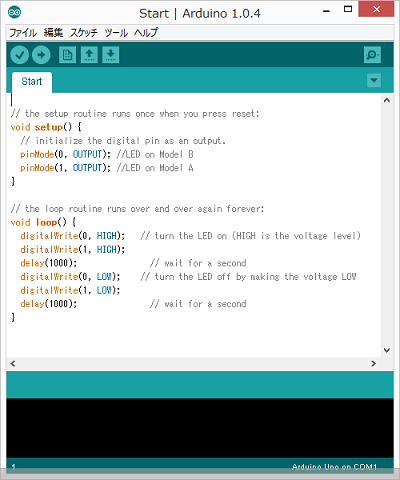
Task: Place cursor on the void setup() line
Action: (x=46, y=127)
